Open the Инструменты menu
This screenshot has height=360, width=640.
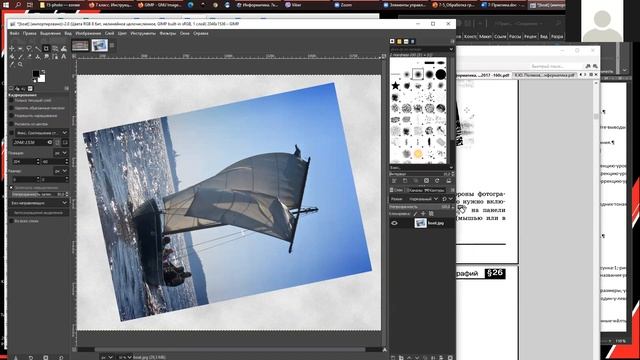pos(143,33)
